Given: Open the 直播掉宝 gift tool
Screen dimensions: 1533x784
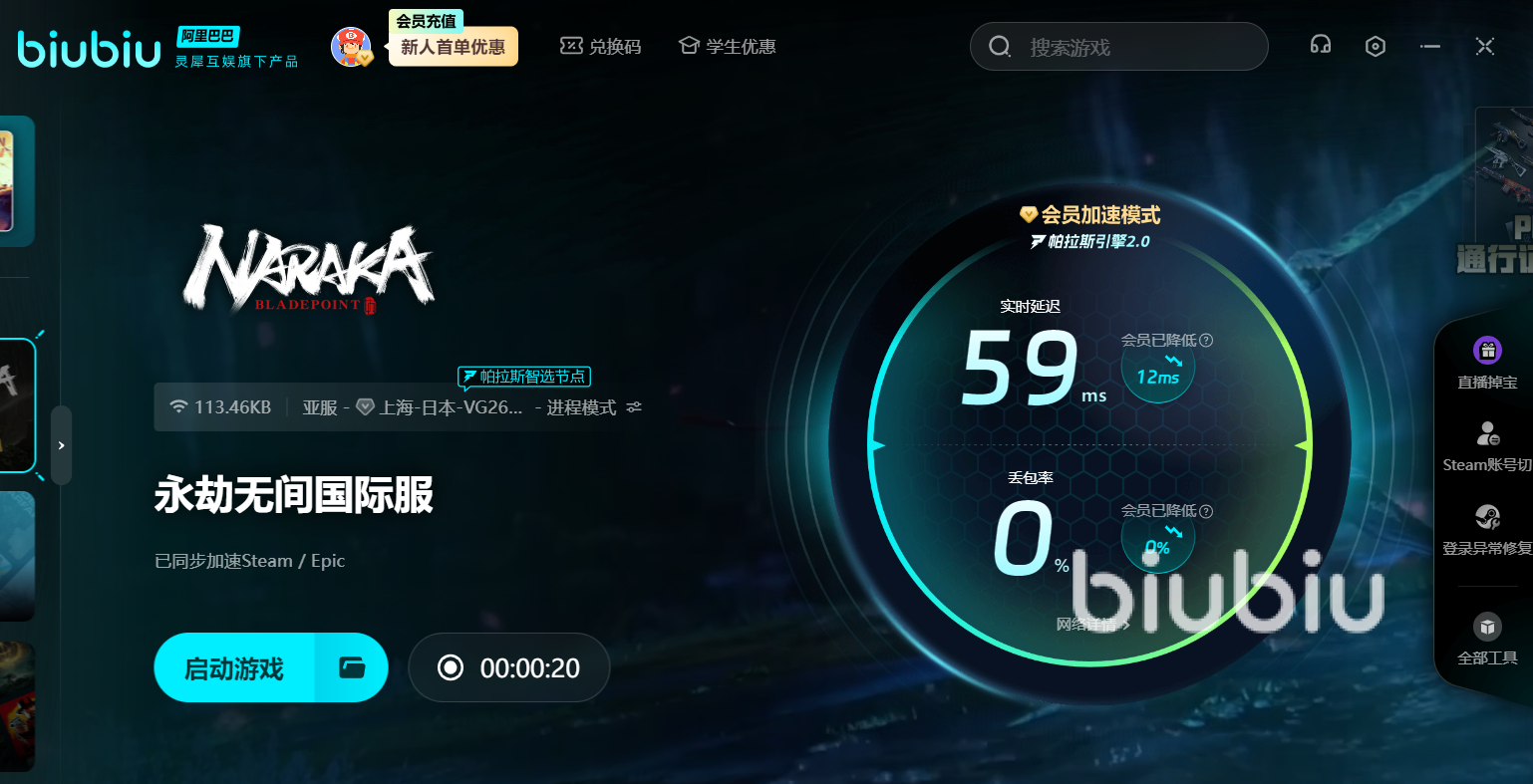Looking at the screenshot, I should [1487, 362].
